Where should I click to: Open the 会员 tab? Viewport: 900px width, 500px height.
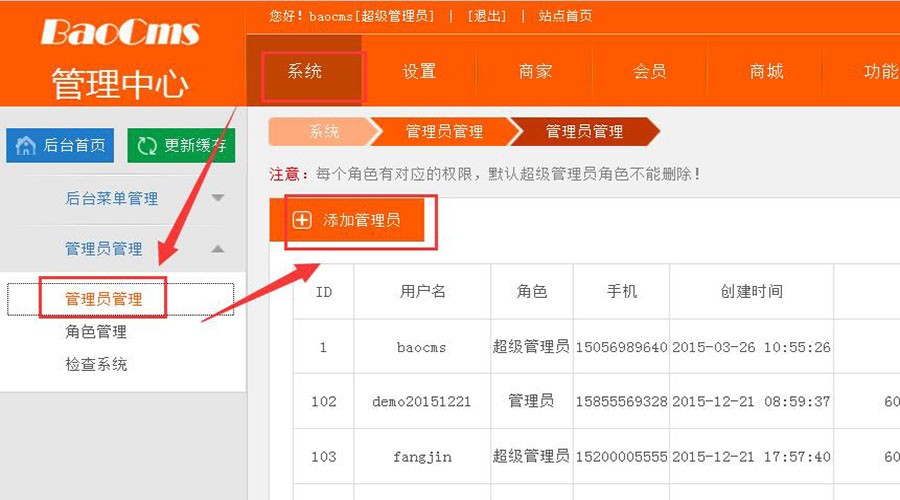[650, 71]
